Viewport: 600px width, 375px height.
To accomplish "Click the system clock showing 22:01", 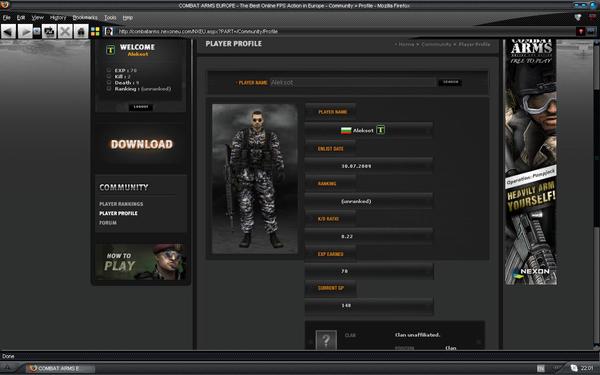I will pos(587,368).
